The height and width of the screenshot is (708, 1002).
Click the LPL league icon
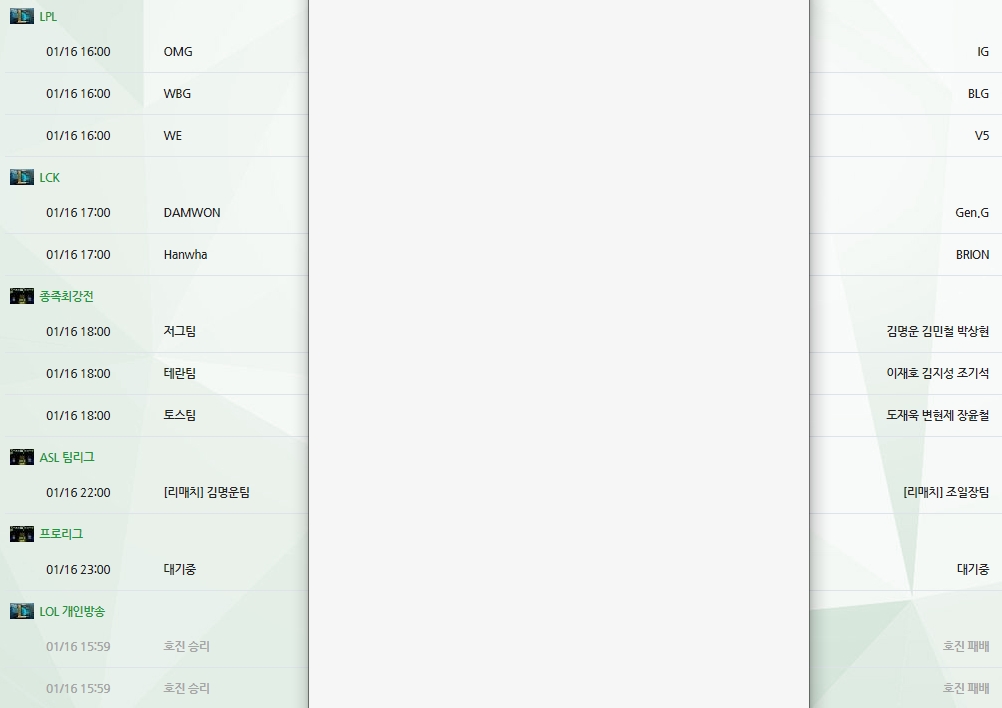coord(22,16)
